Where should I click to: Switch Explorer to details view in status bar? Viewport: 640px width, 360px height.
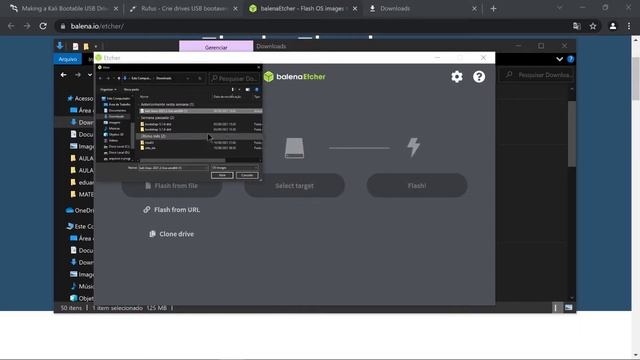[556, 308]
